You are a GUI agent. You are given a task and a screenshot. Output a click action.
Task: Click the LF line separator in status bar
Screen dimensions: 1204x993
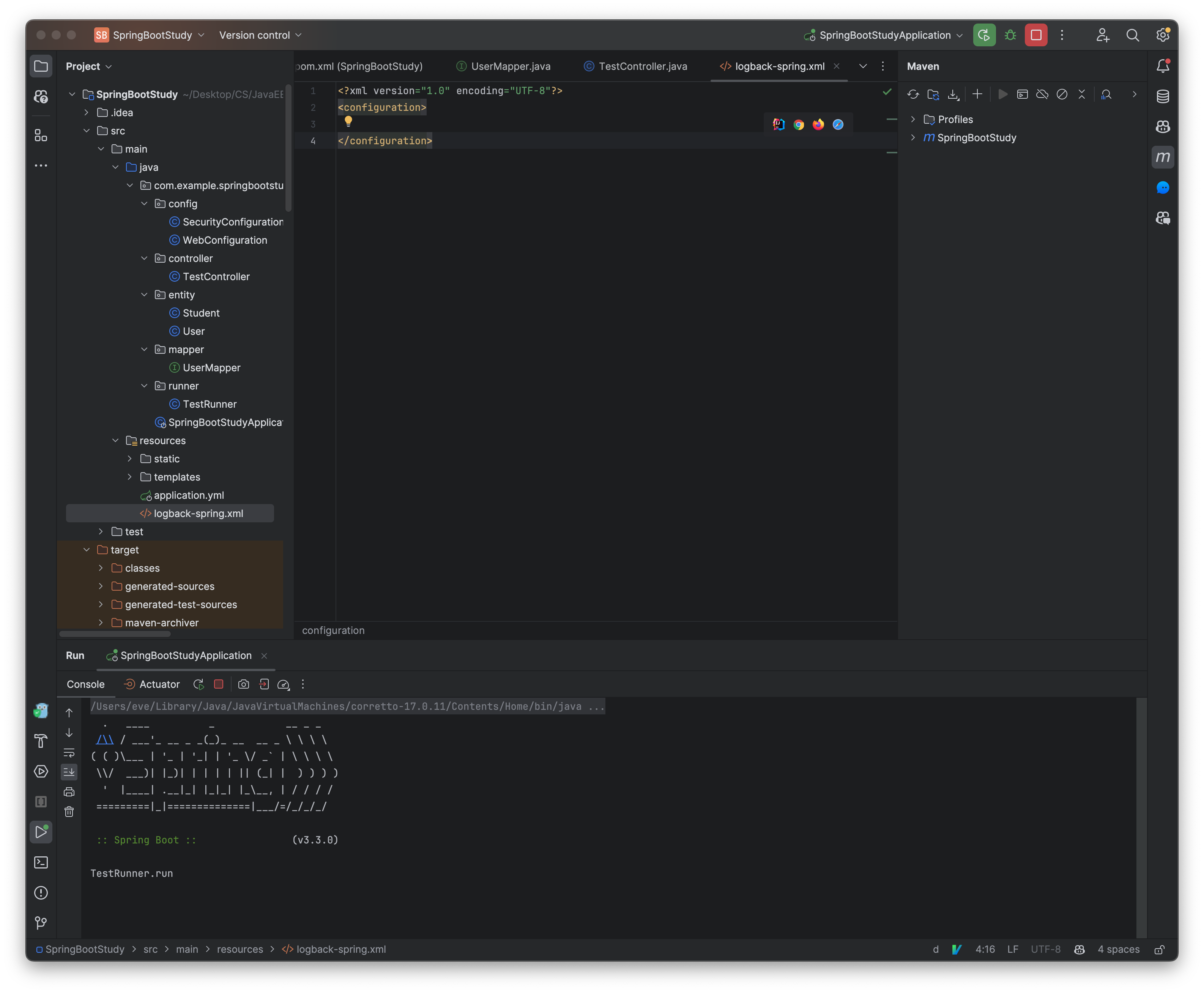click(1012, 949)
